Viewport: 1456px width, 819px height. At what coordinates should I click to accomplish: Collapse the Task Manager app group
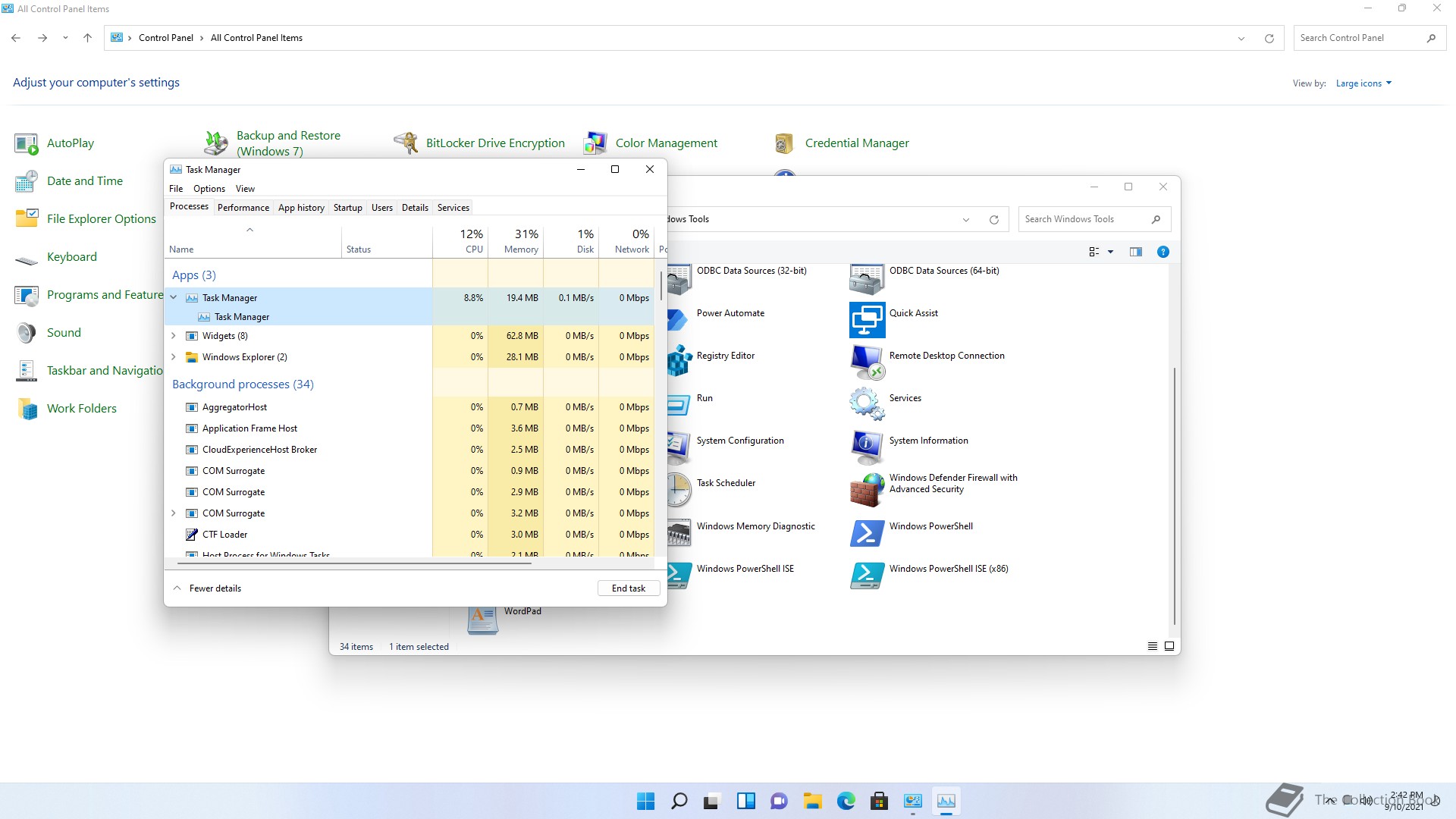[x=174, y=297]
